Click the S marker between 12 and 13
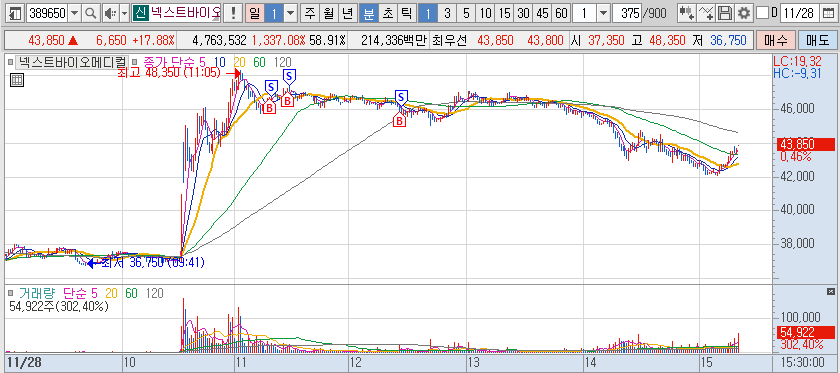Screen dimensions: 840x373 pos(401,97)
